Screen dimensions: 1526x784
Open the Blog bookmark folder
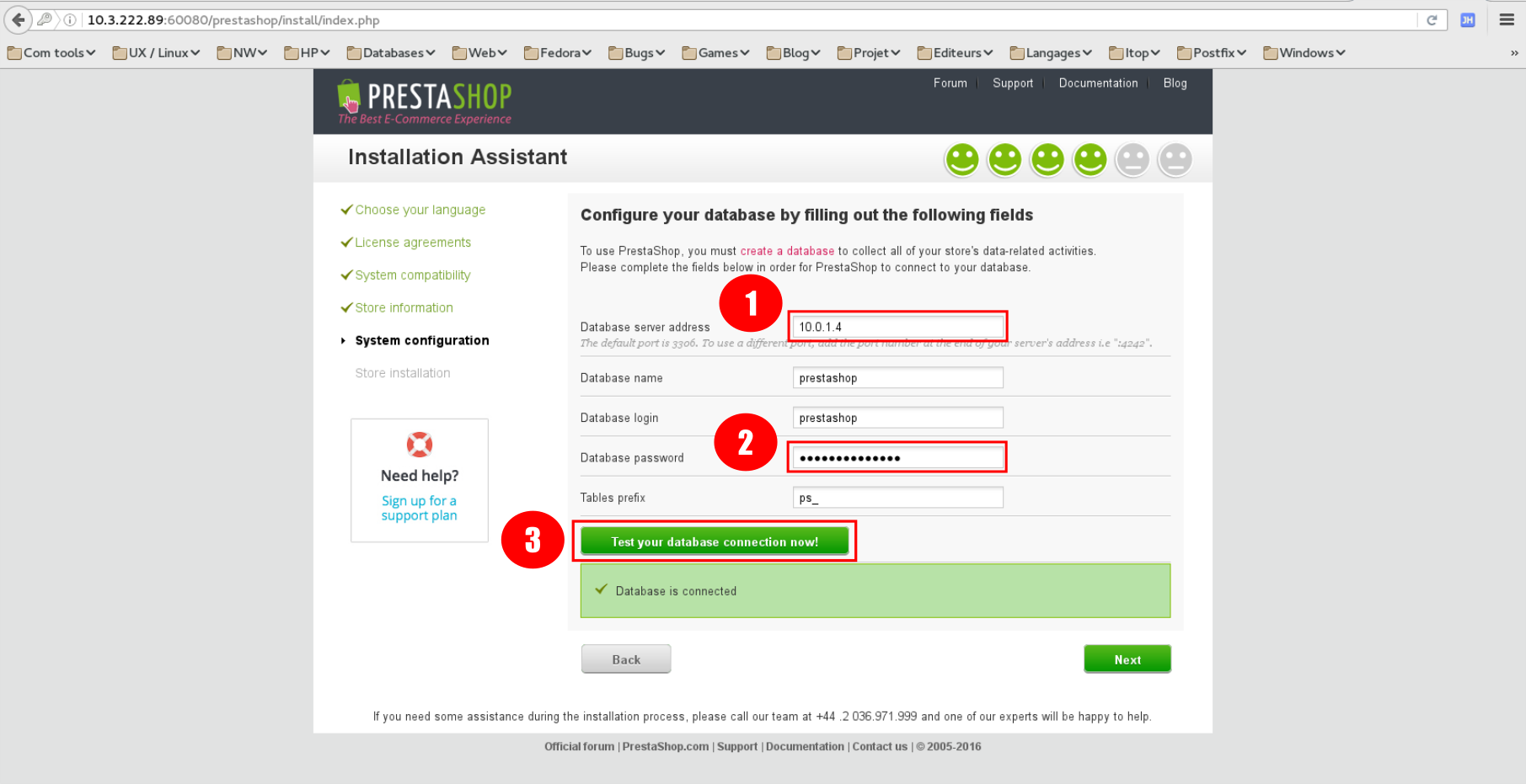[794, 53]
